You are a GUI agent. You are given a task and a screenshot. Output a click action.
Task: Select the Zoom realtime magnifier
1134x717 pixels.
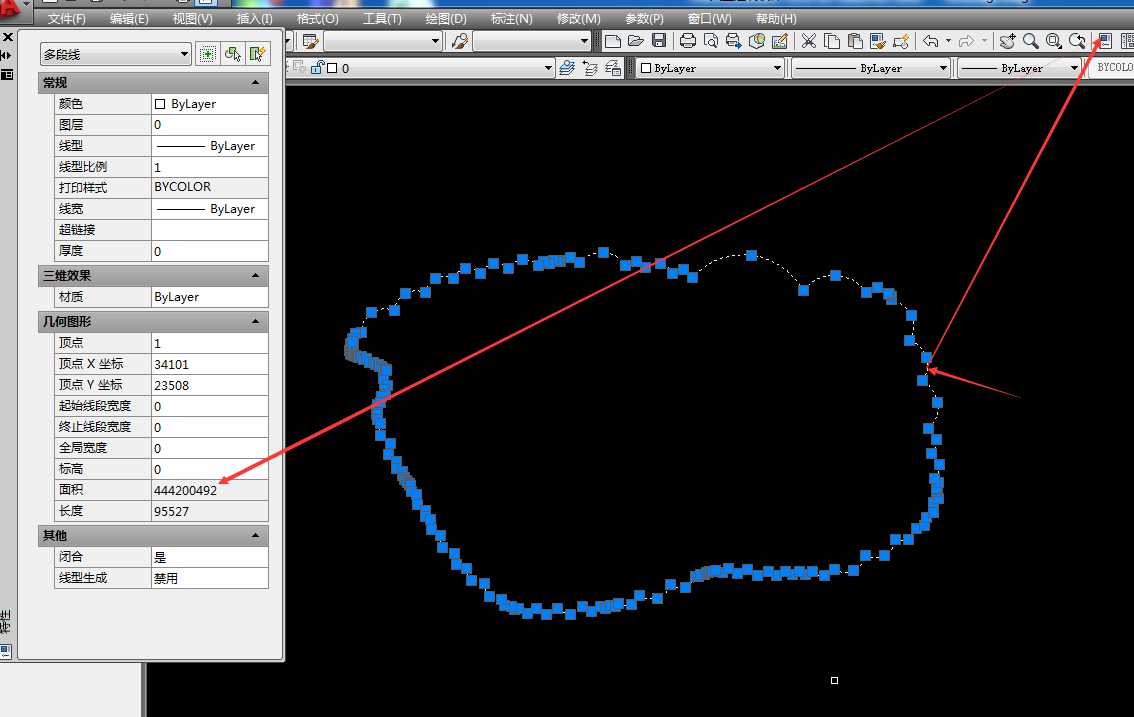1031,41
